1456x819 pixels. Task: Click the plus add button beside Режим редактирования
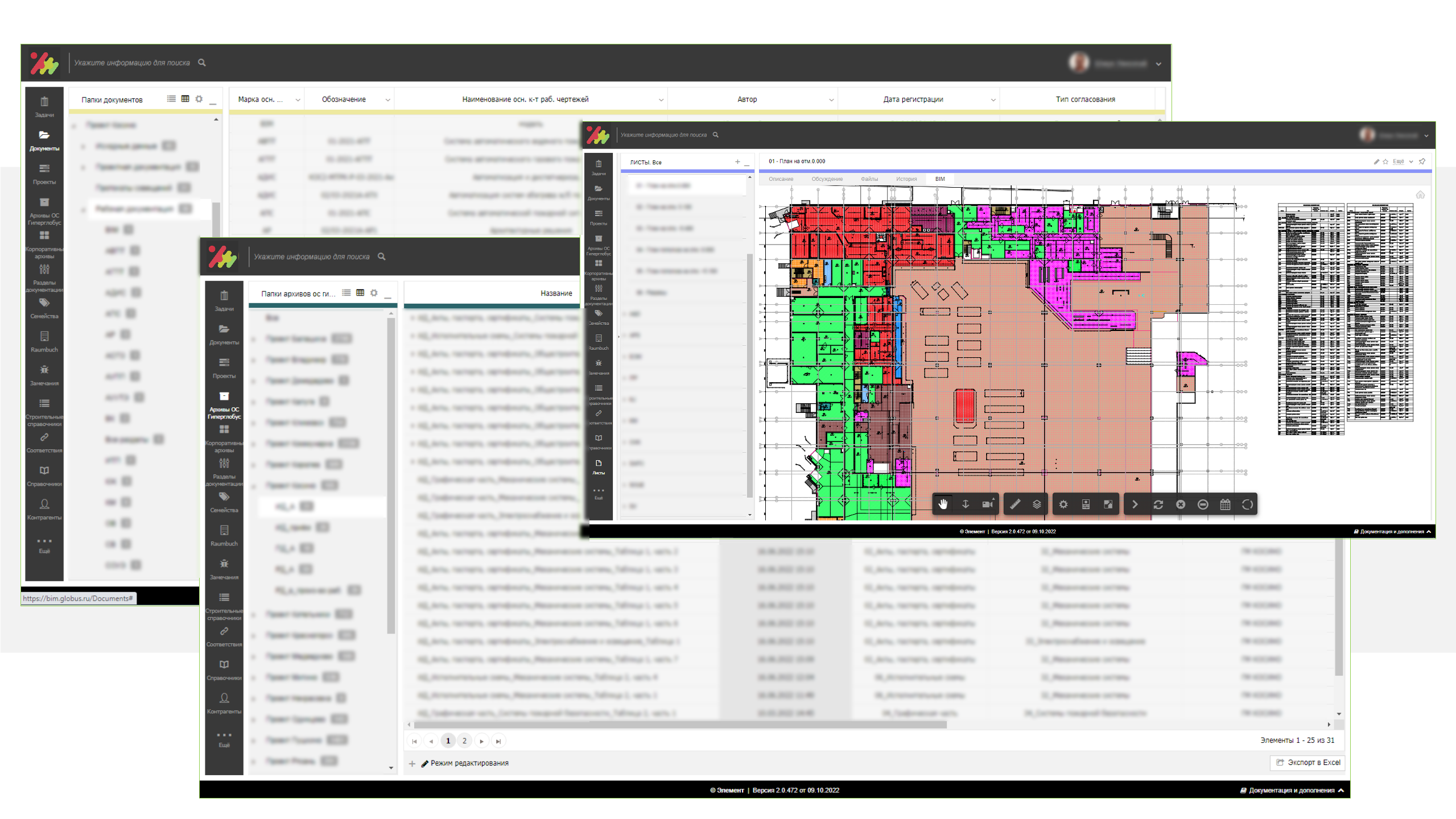click(412, 763)
